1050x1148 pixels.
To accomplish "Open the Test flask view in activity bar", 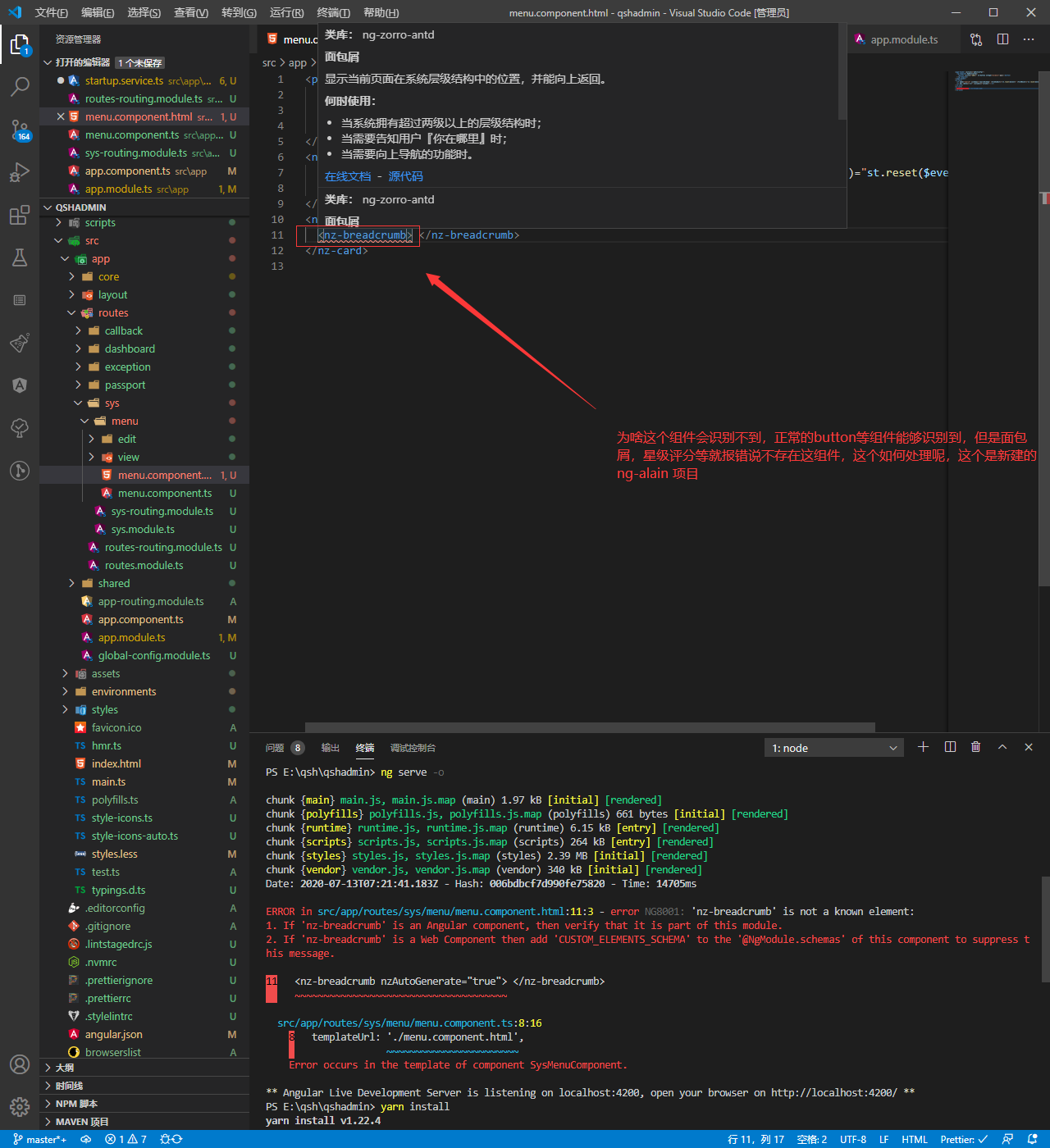I will (20, 257).
